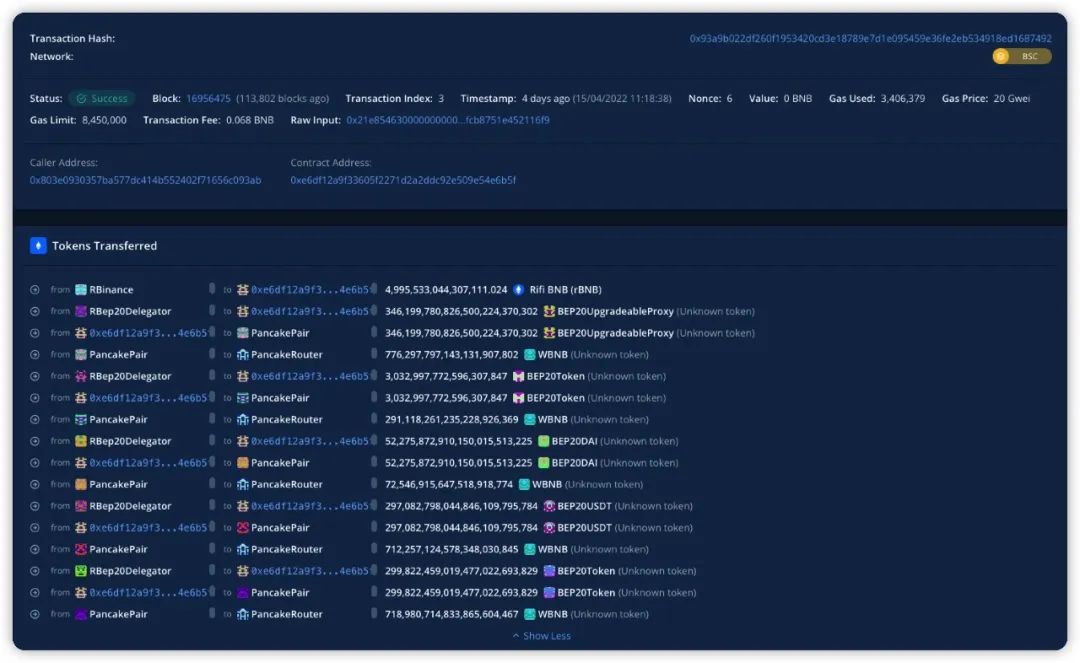Click the amount 718,980,714,833,865,604,467

[451, 614]
